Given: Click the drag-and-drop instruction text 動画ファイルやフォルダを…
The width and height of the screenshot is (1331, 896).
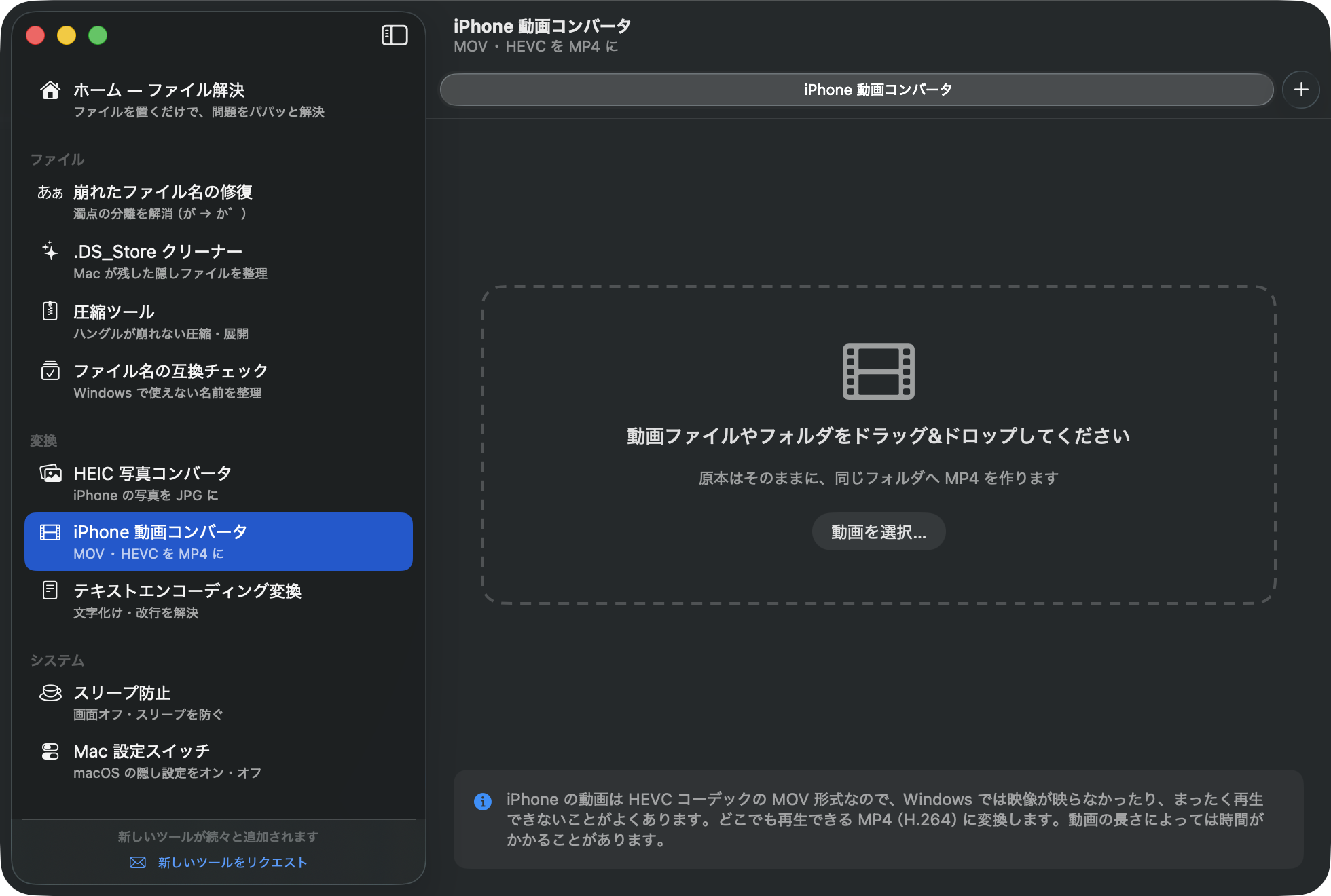Looking at the screenshot, I should point(879,436).
